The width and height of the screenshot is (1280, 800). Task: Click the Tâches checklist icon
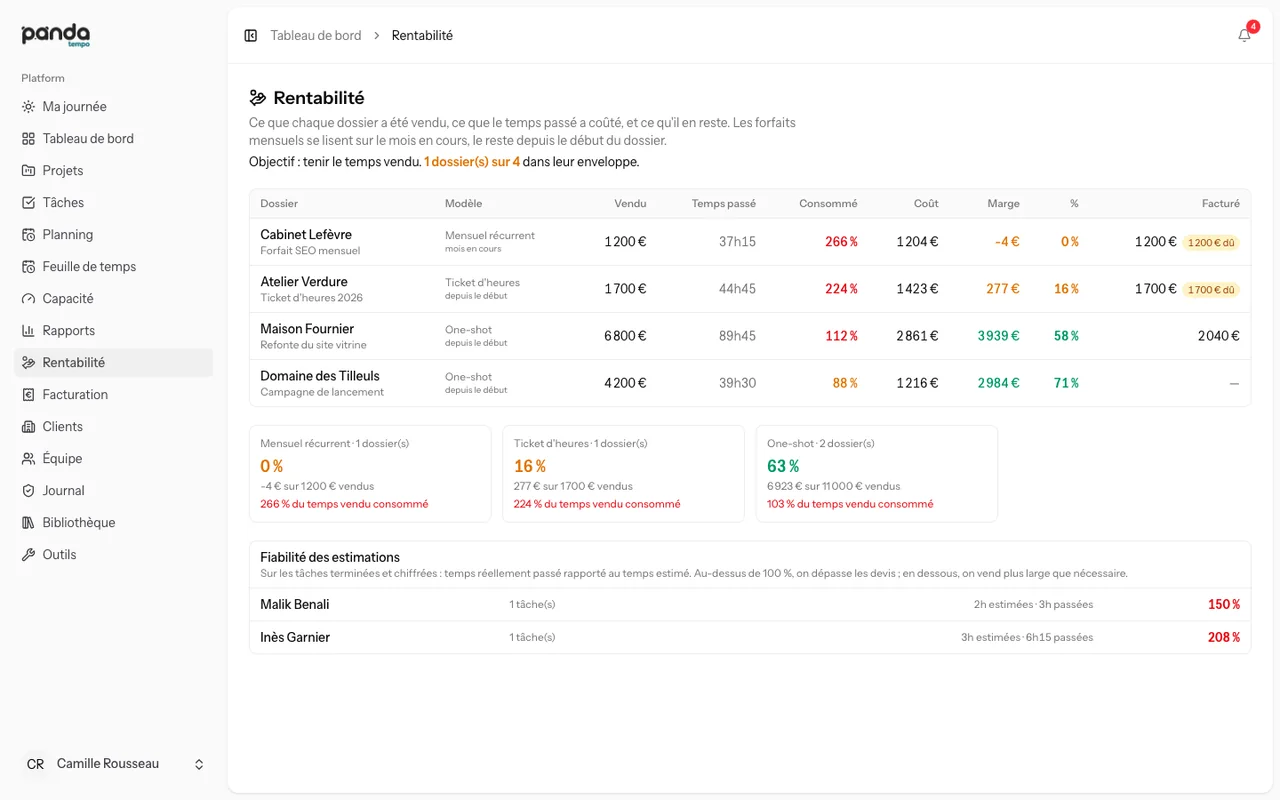28,203
